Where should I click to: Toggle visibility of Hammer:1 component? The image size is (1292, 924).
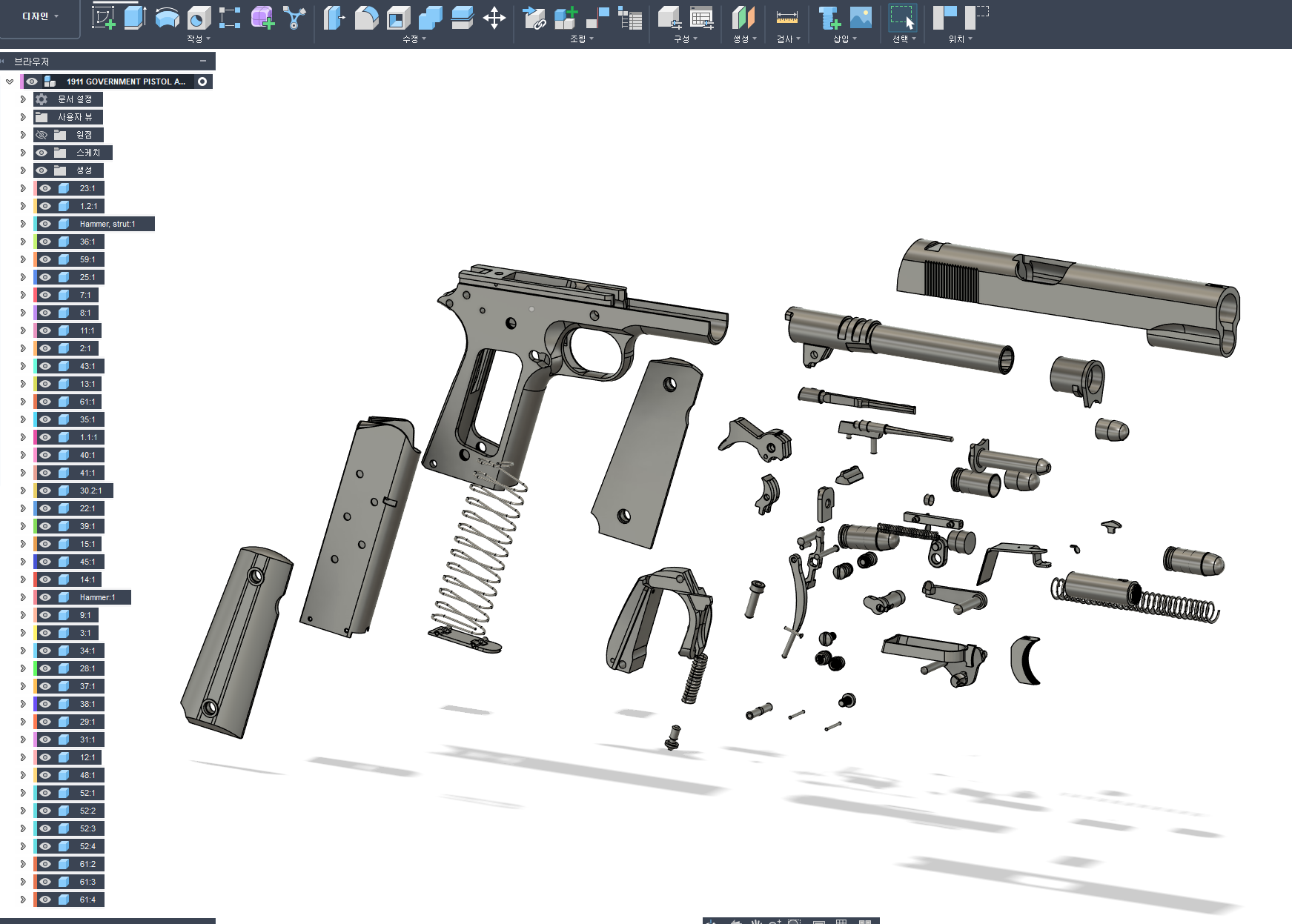45,597
